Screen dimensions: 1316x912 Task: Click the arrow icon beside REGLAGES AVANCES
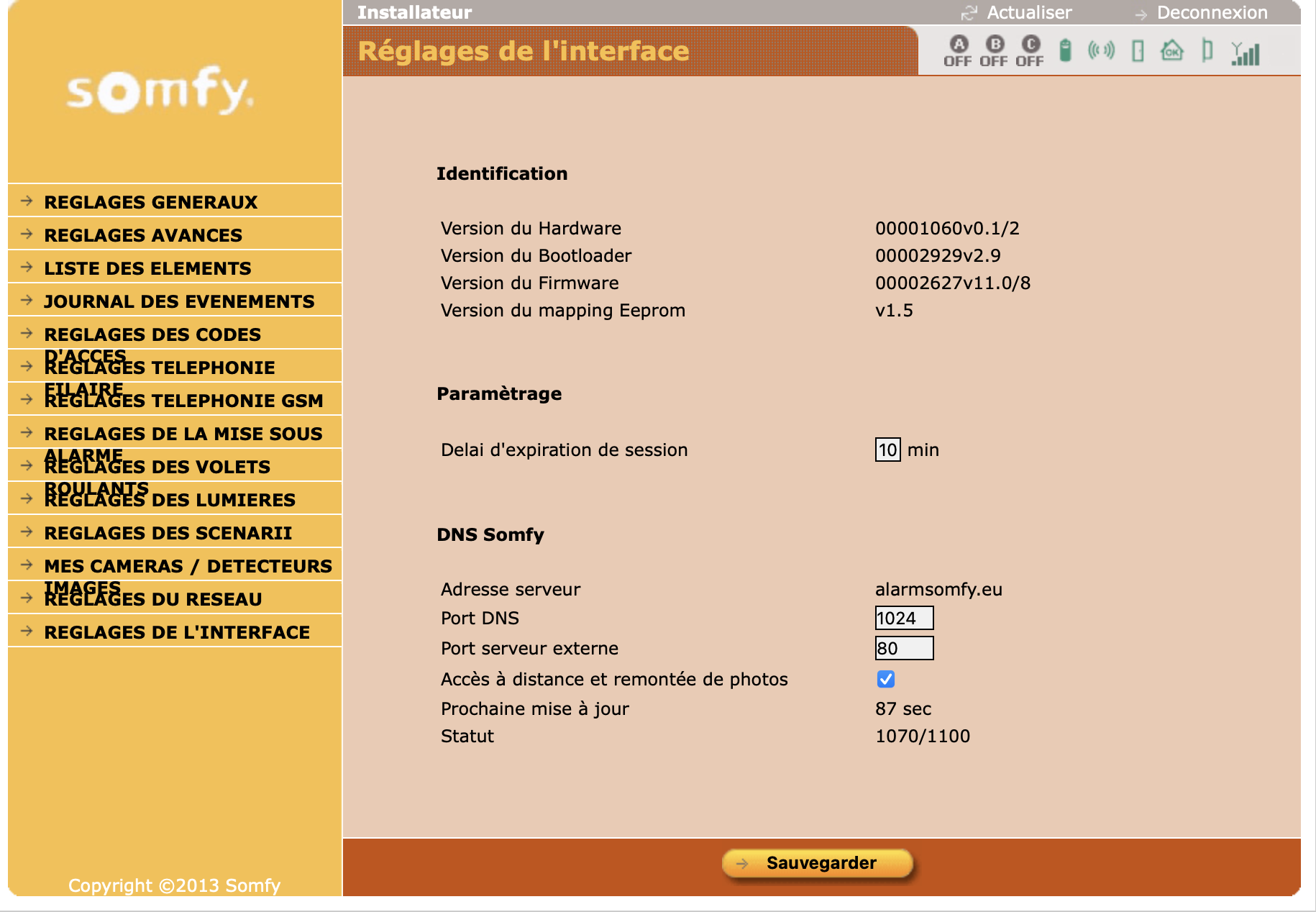pyautogui.click(x=27, y=234)
